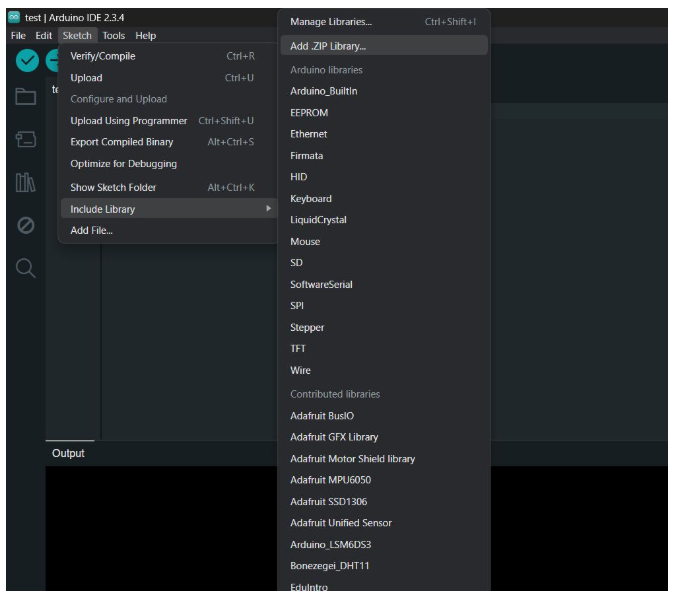The width and height of the screenshot is (682, 595).
Task: Include the Wire library
Action: [x=384, y=371]
